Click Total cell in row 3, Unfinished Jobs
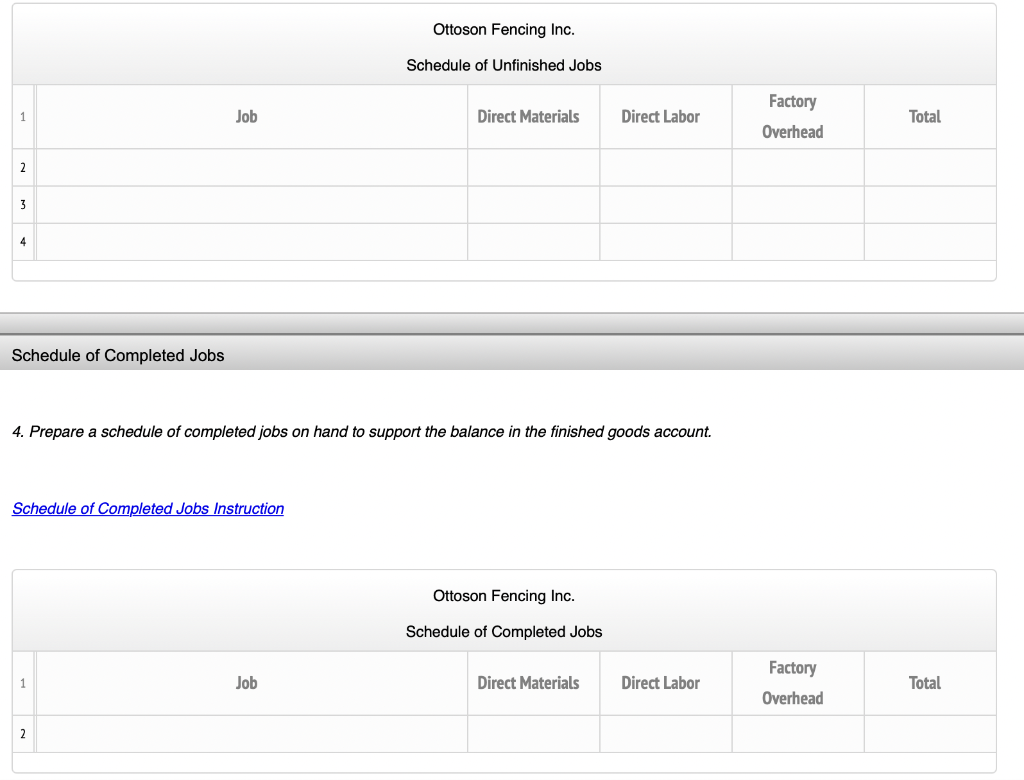Image resolution: width=1024 pixels, height=780 pixels. pos(929,205)
